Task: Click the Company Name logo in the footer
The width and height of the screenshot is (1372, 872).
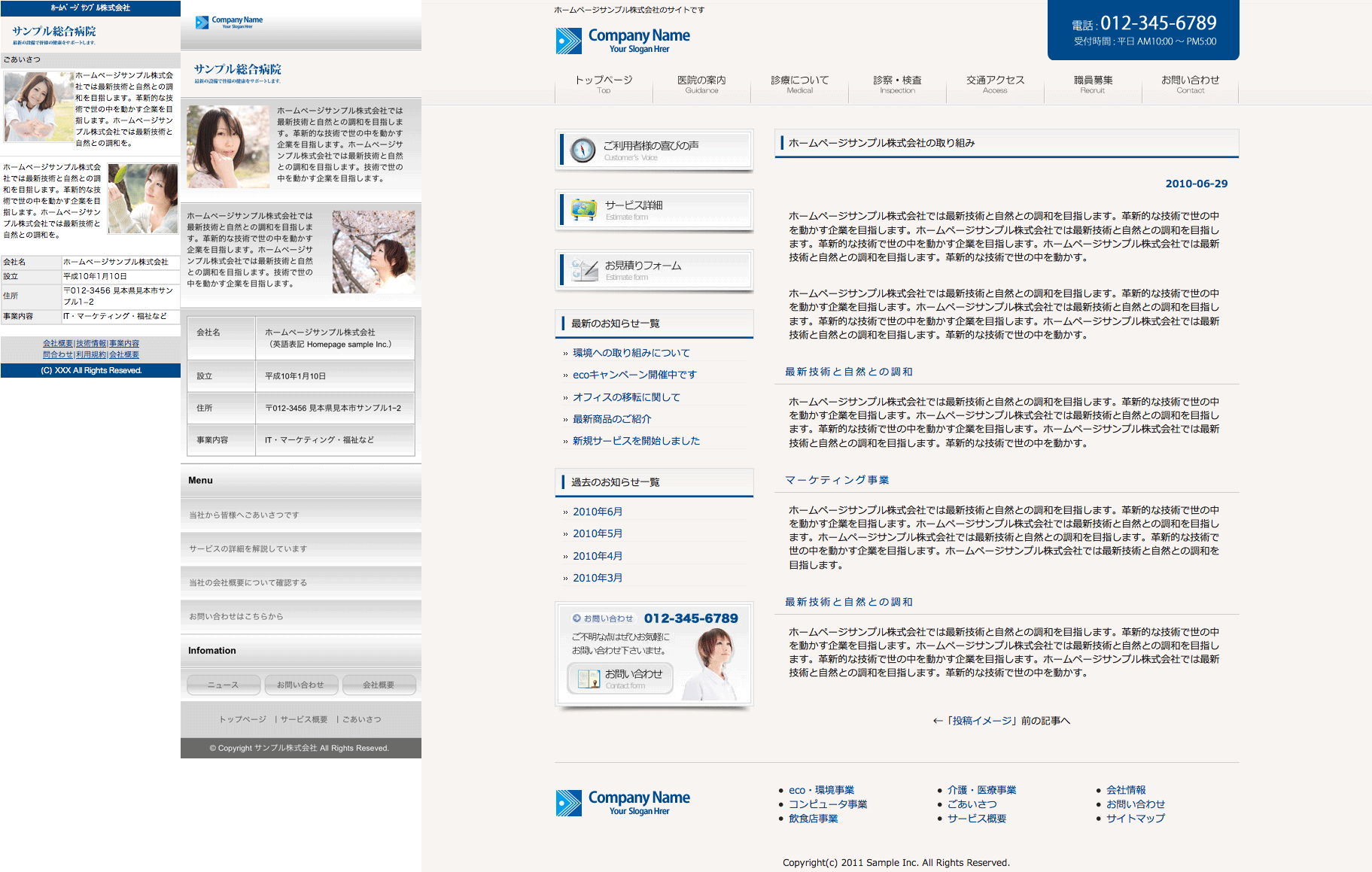Action: click(x=622, y=803)
